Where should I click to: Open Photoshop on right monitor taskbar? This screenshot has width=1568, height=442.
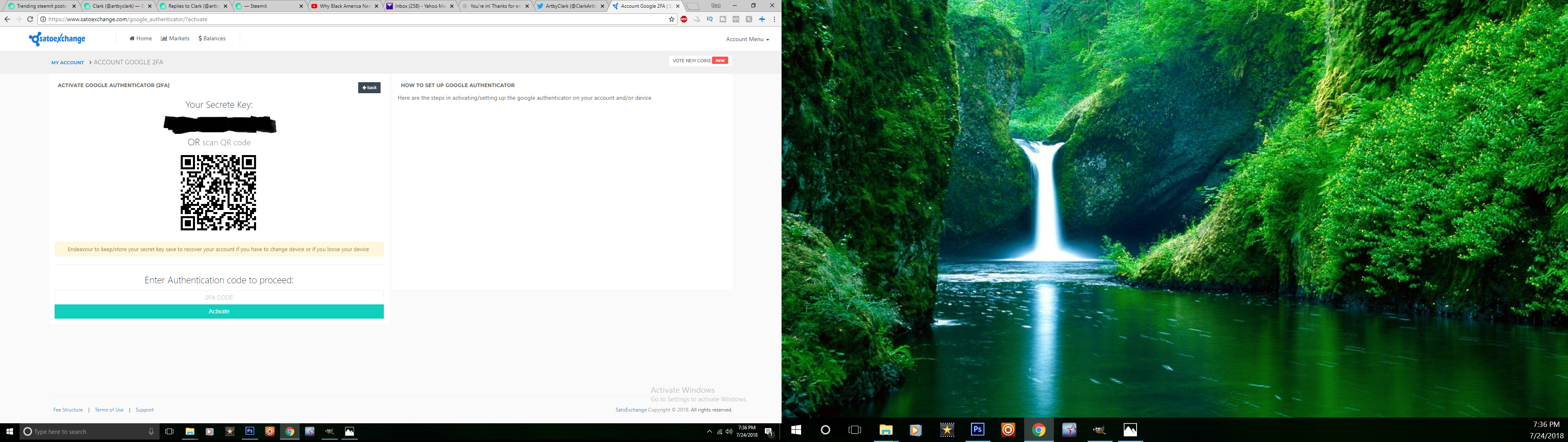pyautogui.click(x=978, y=430)
